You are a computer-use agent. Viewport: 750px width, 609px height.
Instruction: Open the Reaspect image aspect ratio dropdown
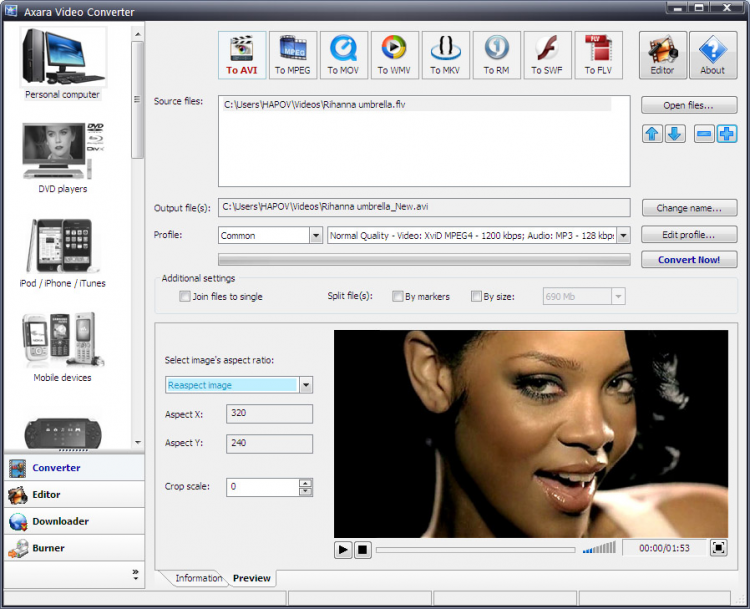coord(306,385)
